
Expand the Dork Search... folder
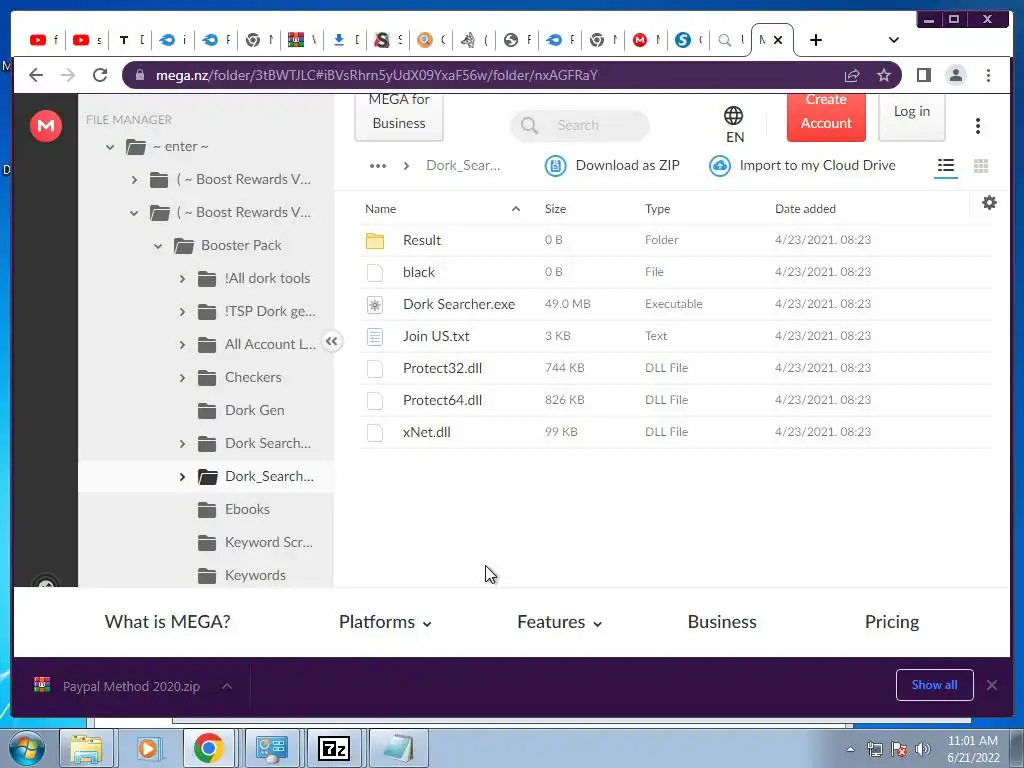pos(182,444)
